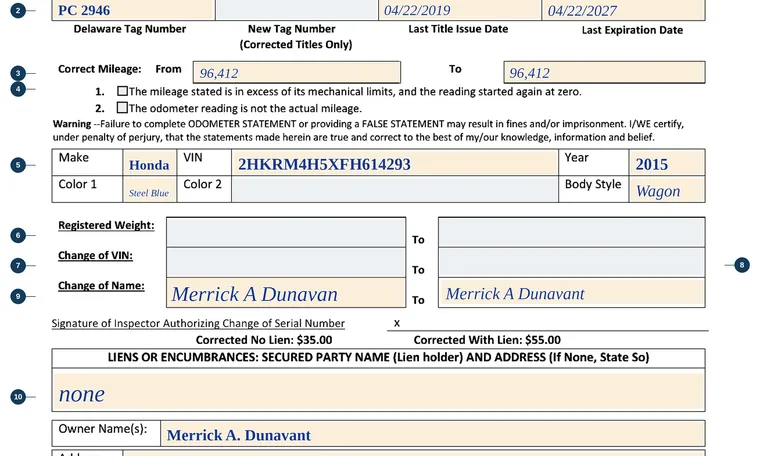Viewport: 760px width, 456px height.
Task: Click the Body Style label cell
Action: tap(594, 189)
